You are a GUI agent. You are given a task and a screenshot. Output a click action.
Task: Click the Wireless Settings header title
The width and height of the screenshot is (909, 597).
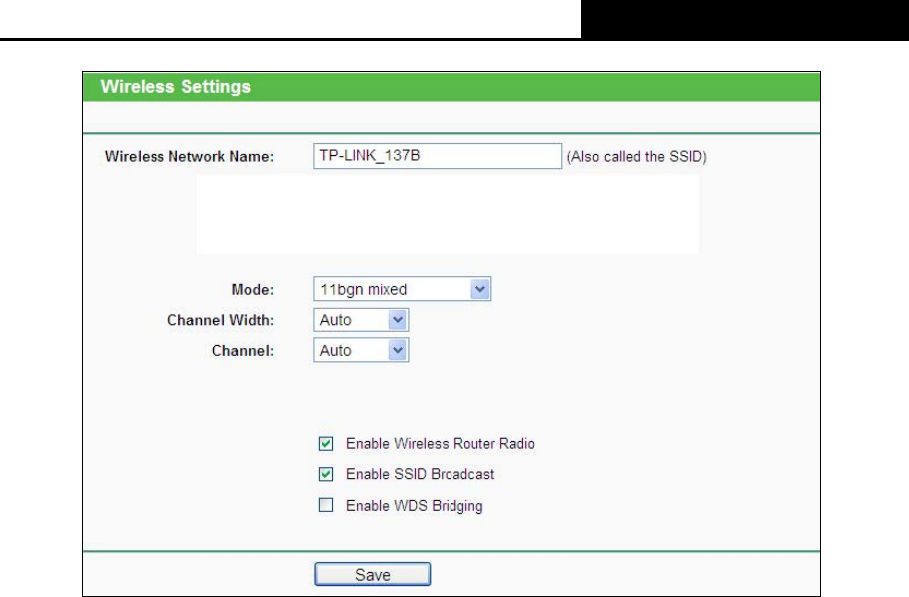click(x=176, y=86)
